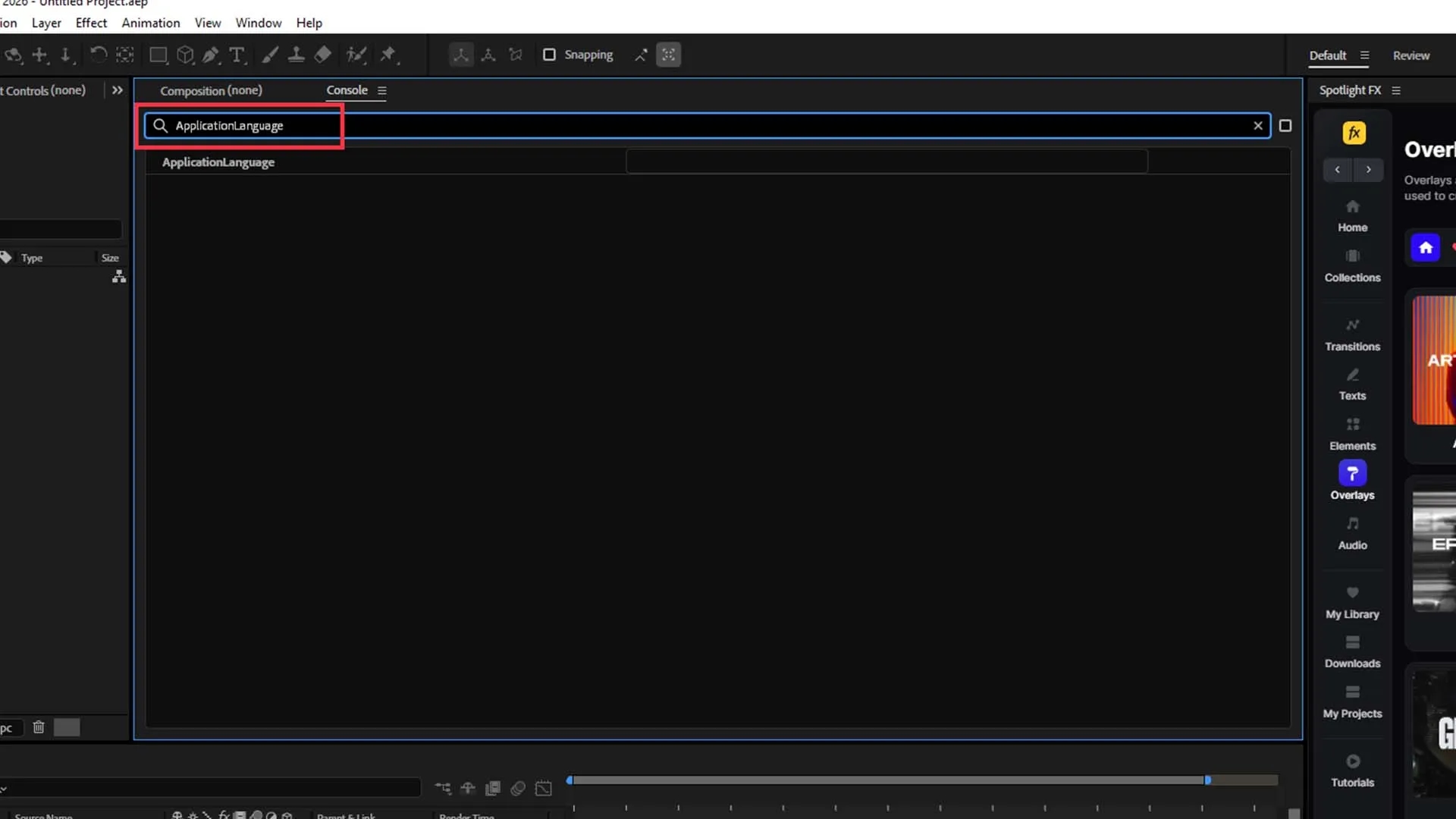
Task: Enable the Snapping checkbox
Action: coord(550,55)
